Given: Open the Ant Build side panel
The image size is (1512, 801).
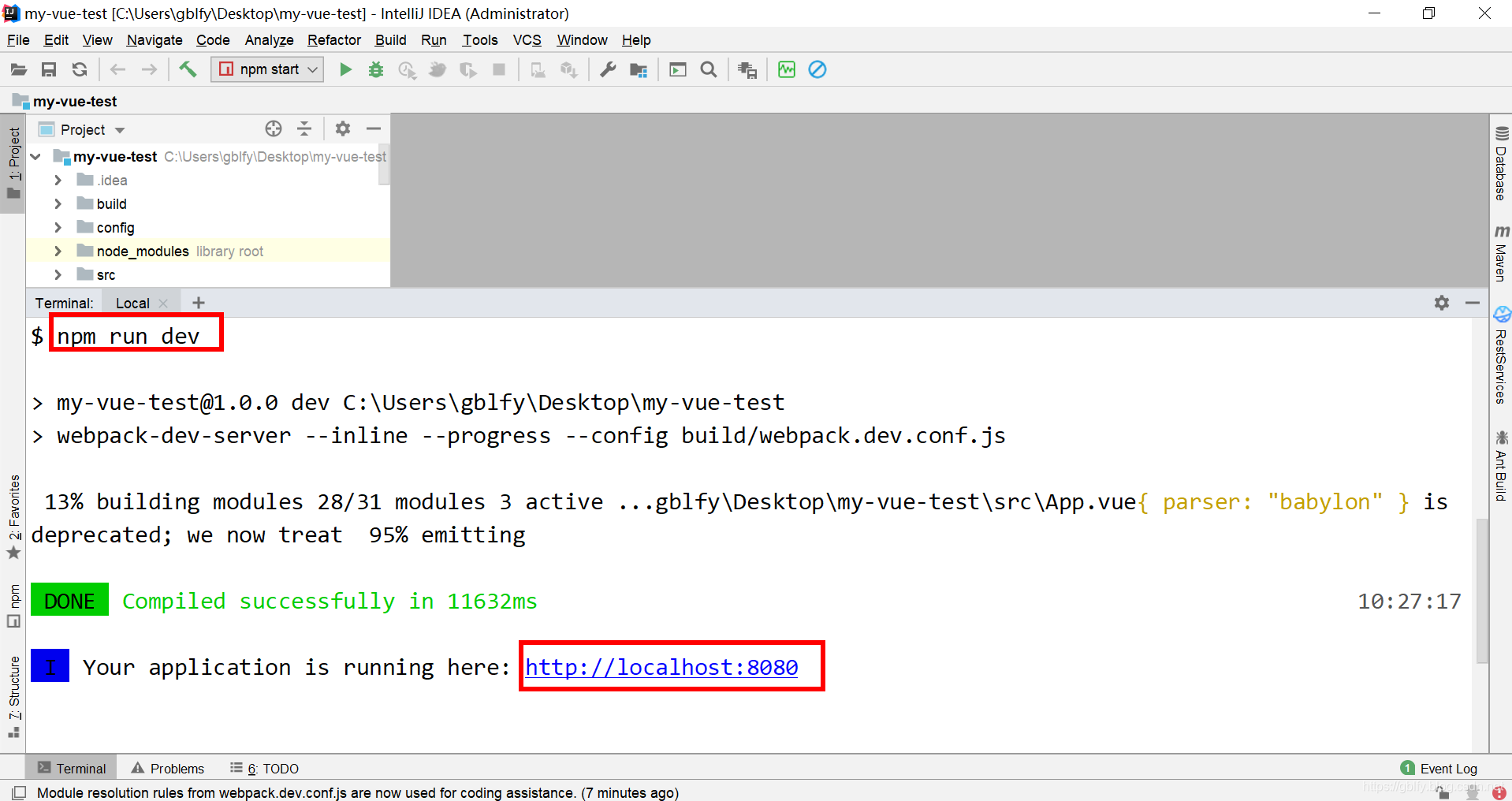Looking at the screenshot, I should click(x=1501, y=465).
